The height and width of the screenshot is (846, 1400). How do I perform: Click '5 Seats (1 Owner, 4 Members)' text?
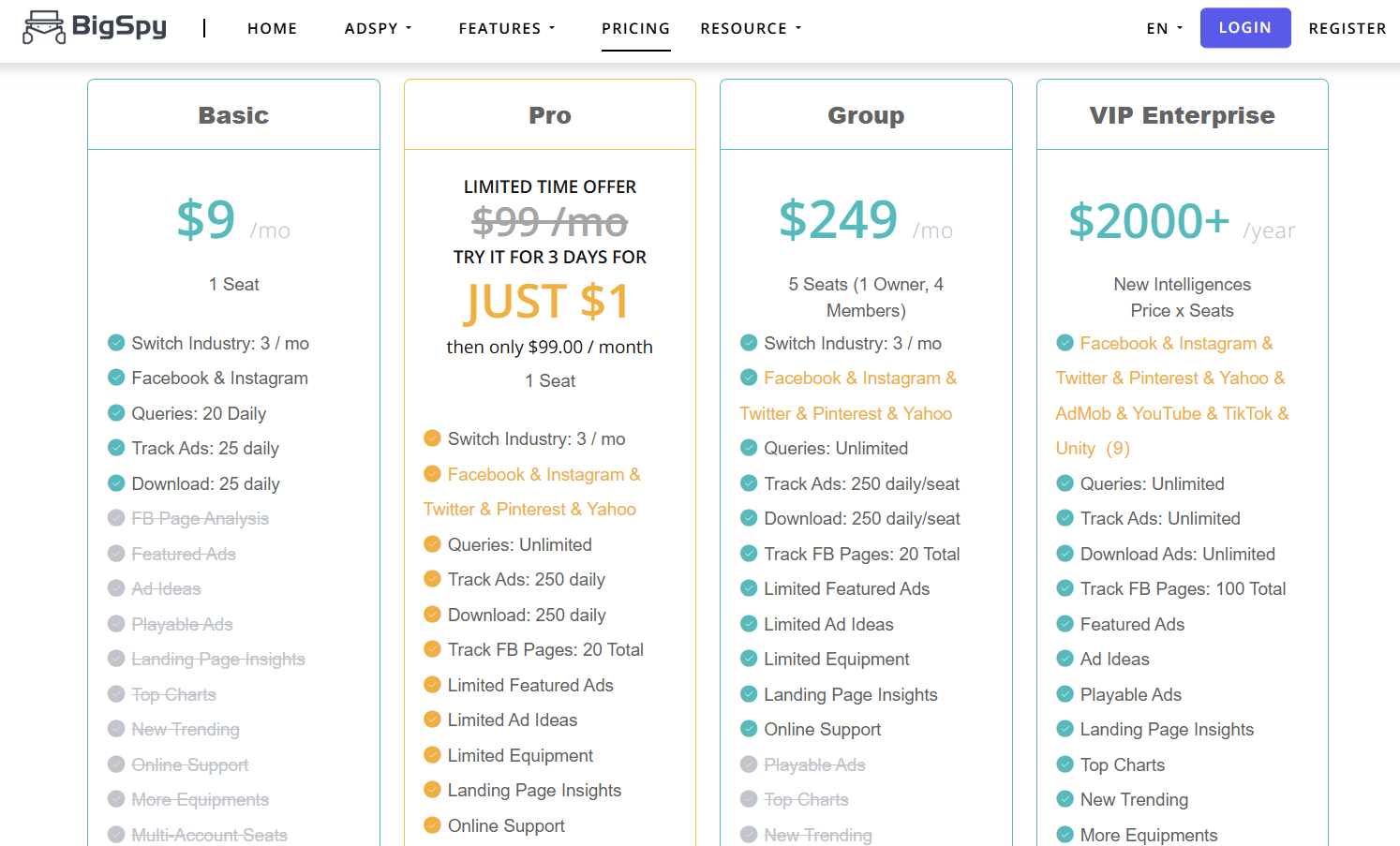[866, 297]
